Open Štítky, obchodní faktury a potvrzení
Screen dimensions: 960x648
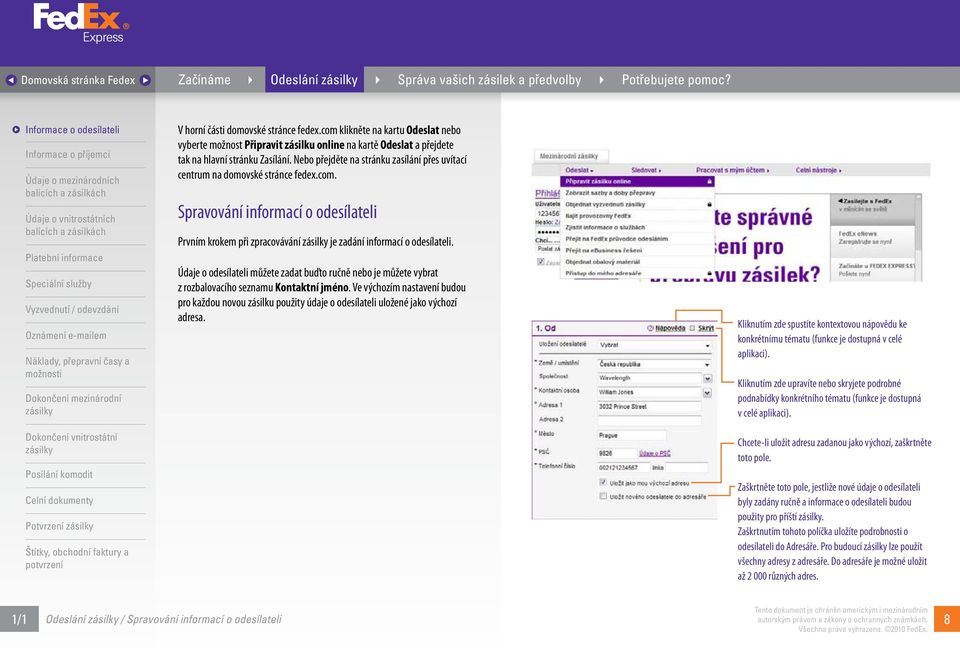tap(77, 559)
